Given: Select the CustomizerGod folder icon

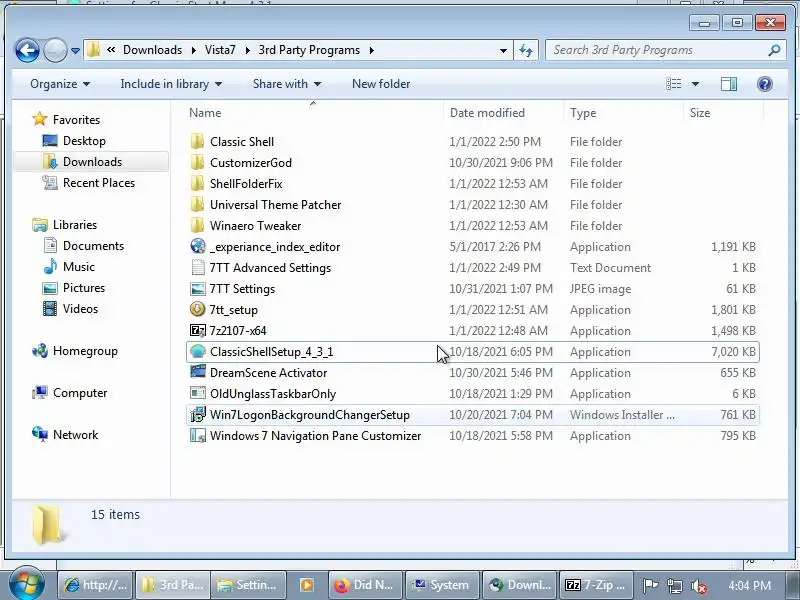Looking at the screenshot, I should (197, 163).
